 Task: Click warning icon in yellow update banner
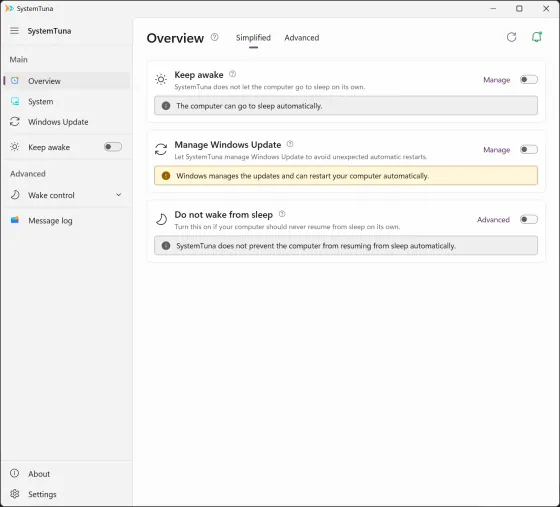(166, 176)
